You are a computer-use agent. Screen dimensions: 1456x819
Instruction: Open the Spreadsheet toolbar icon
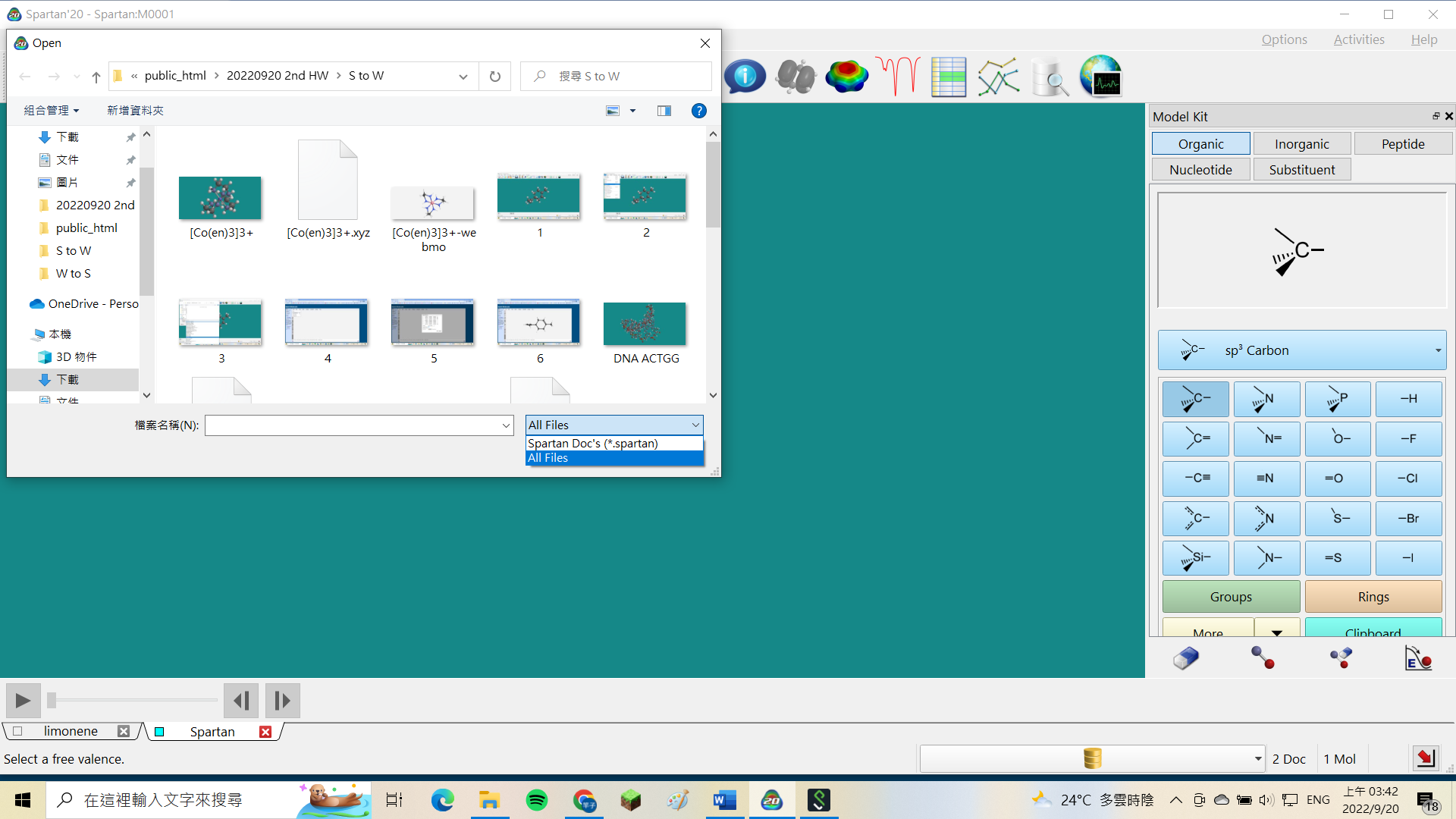949,76
